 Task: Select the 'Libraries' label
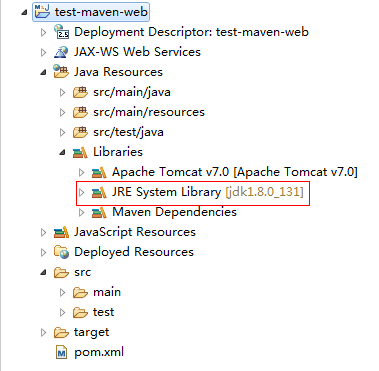(118, 152)
